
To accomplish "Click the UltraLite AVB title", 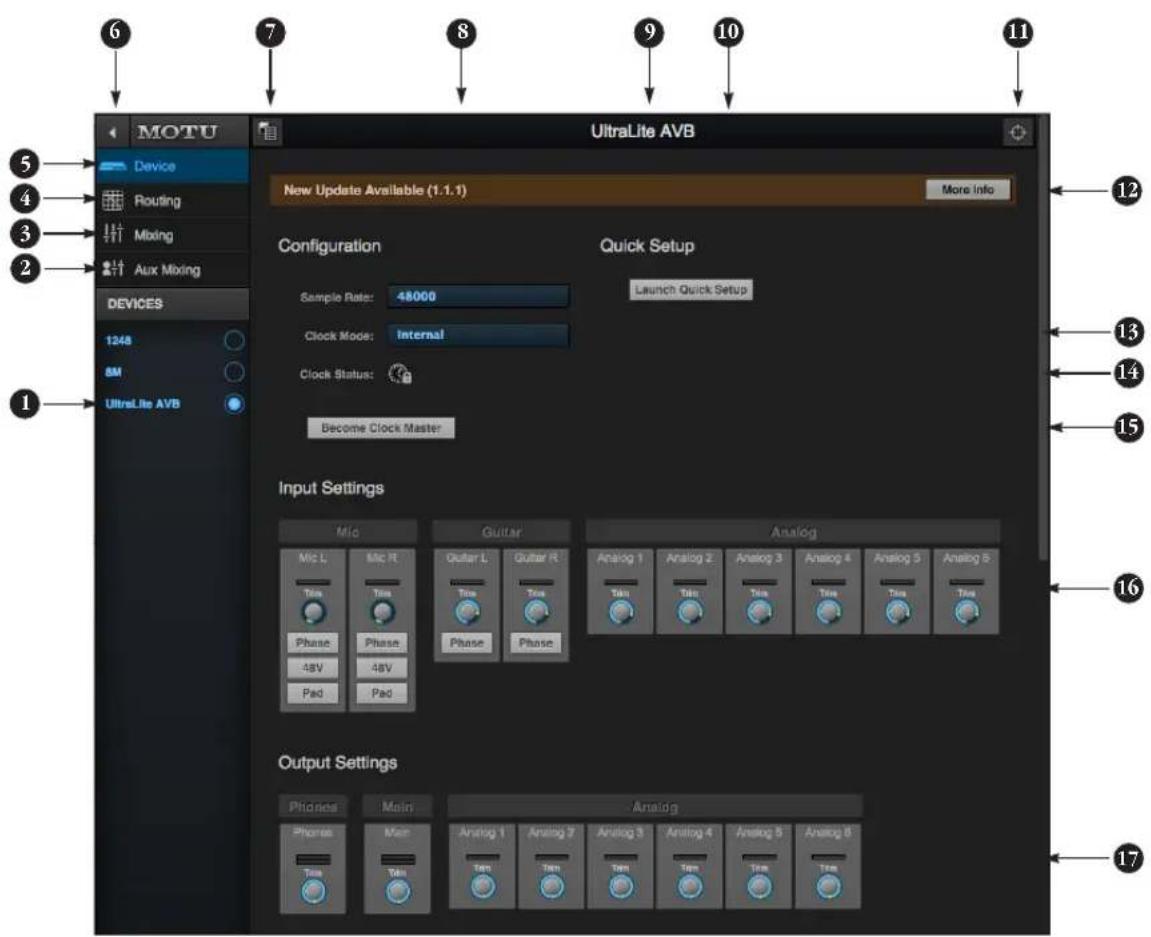I will 643,131.
